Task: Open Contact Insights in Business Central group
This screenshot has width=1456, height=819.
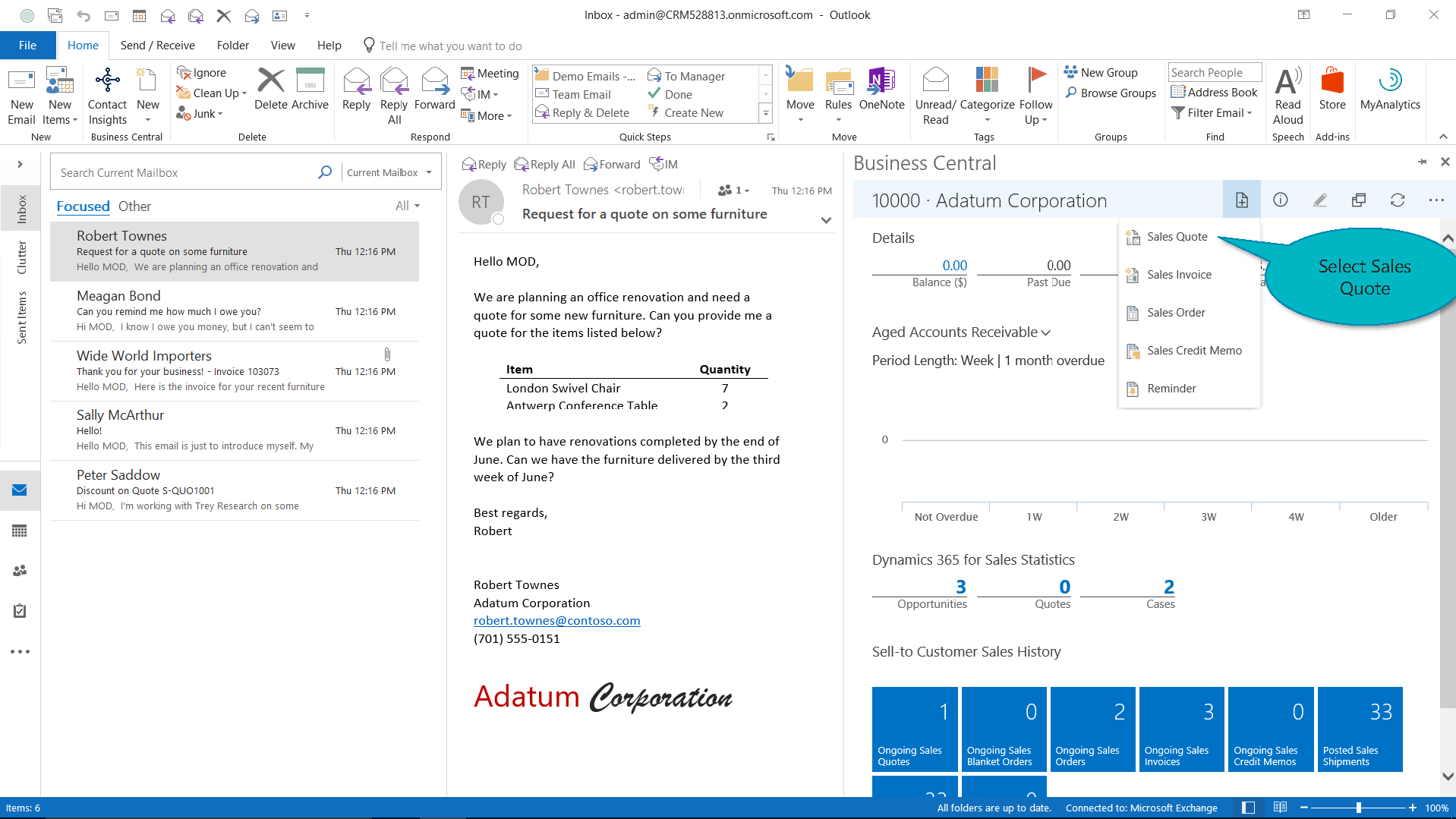Action: pos(107,95)
